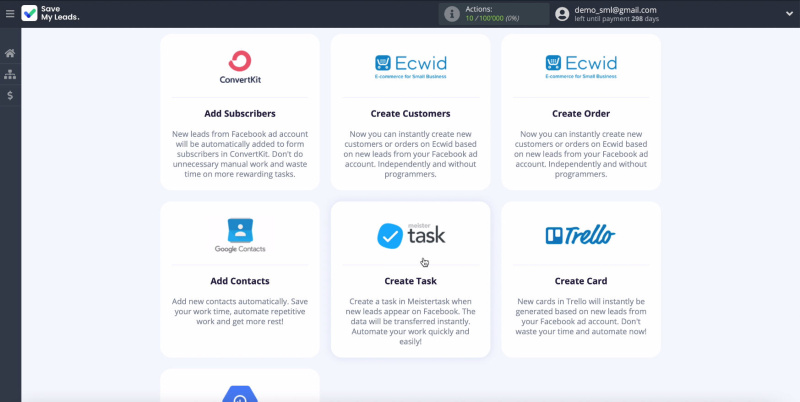Select the Create Task template
This screenshot has width=800, height=402.
(x=410, y=281)
